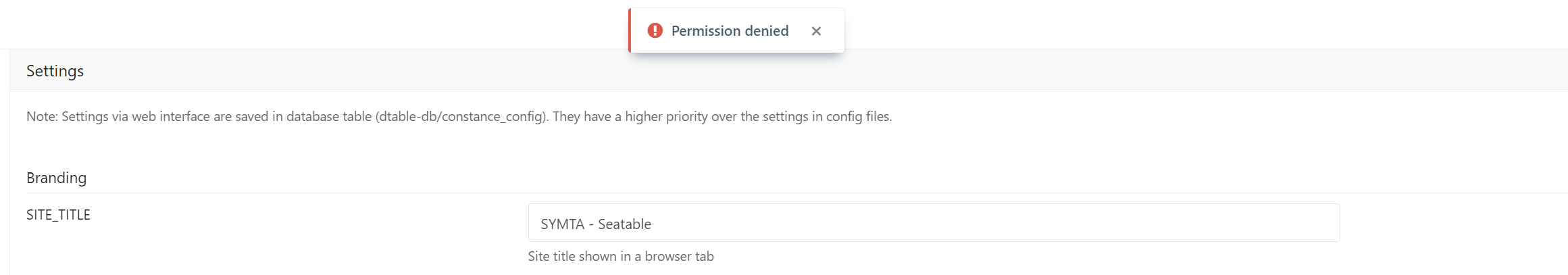Dismiss the Permission denied notification
The image size is (1568, 275).
click(816, 31)
